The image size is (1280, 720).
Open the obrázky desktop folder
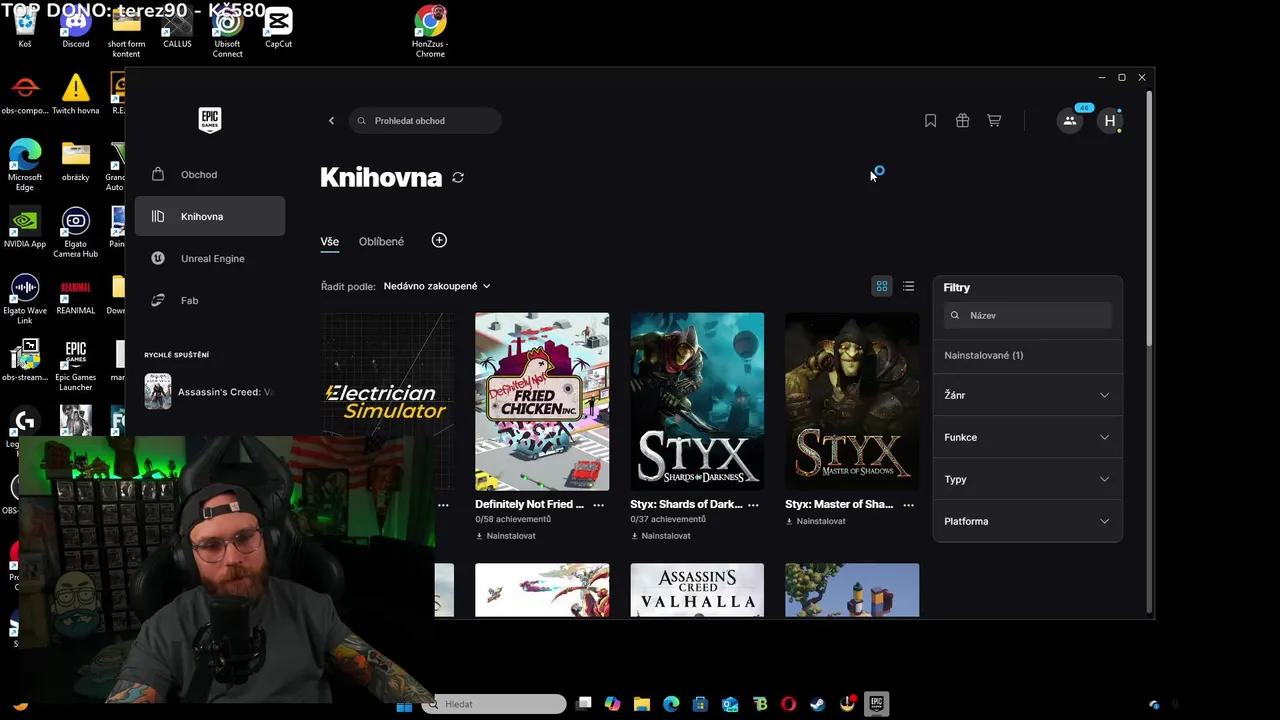(x=76, y=161)
